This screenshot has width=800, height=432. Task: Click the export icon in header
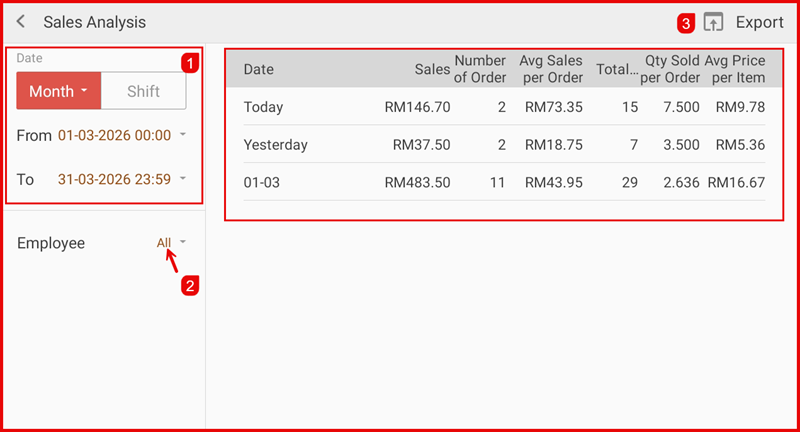[713, 22]
